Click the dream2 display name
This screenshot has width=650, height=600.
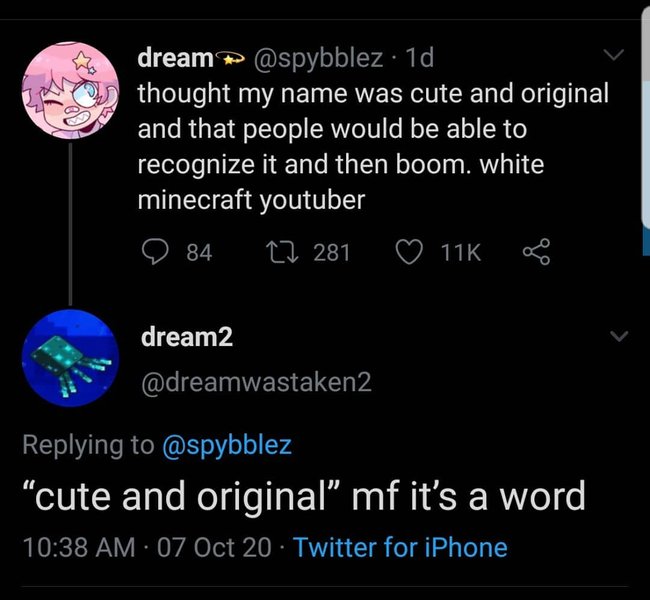pos(187,337)
